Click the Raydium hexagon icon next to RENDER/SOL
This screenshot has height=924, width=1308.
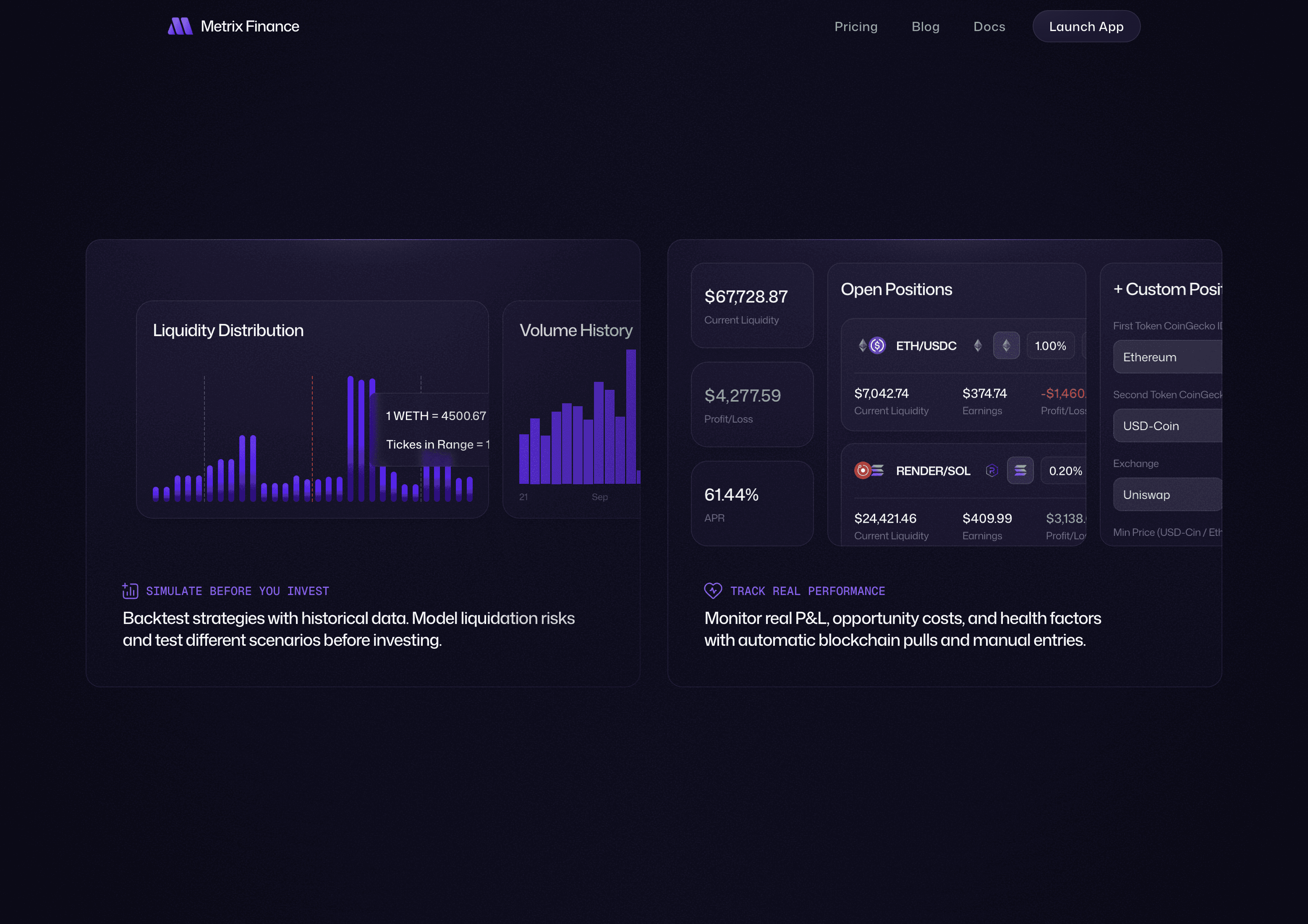[992, 470]
